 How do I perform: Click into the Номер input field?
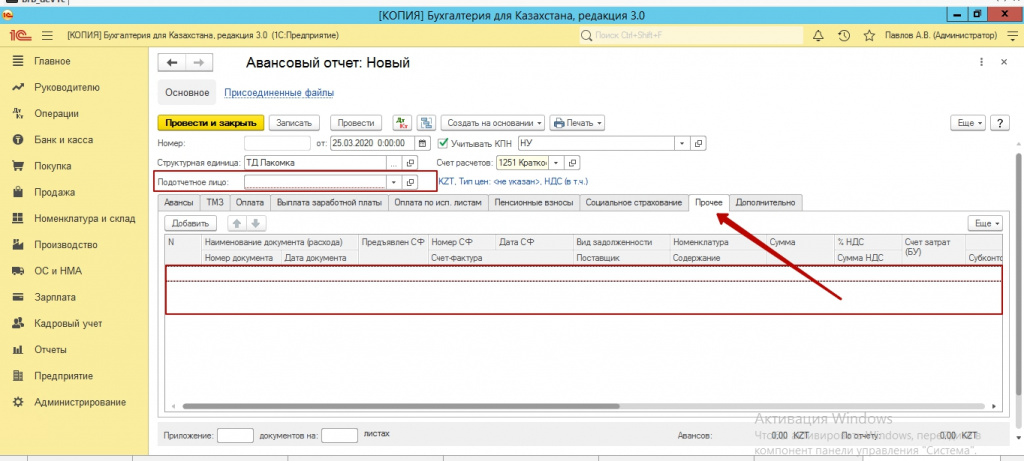click(277, 143)
